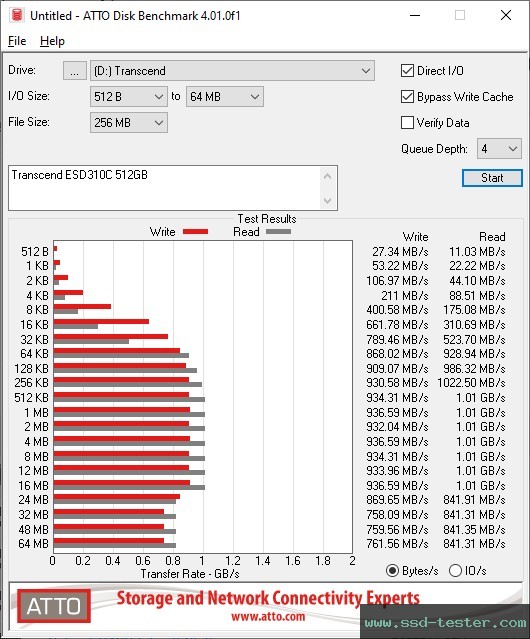Click the 928.94 MB/s read result

pyautogui.click(x=474, y=353)
